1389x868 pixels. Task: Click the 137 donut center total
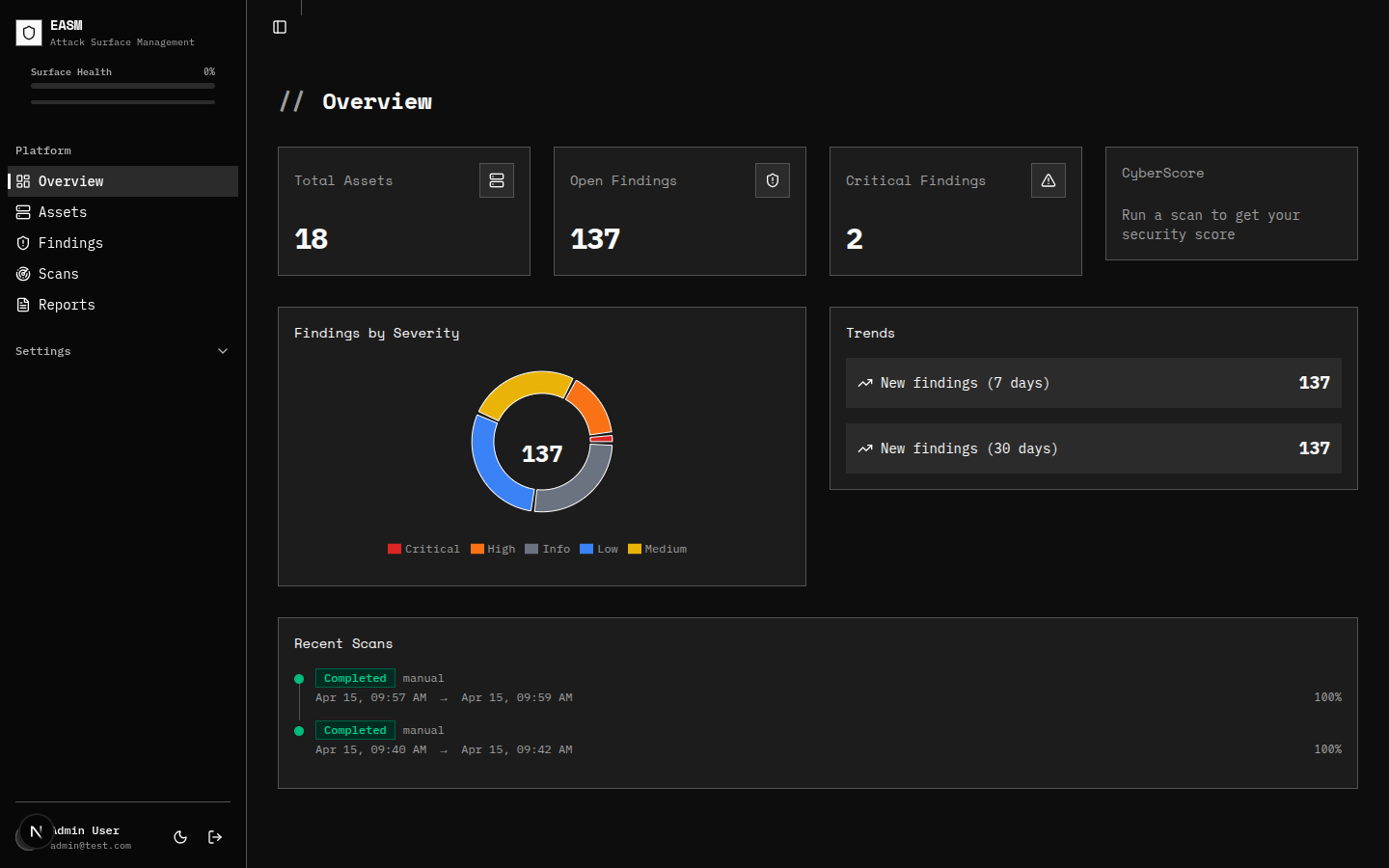(x=542, y=454)
